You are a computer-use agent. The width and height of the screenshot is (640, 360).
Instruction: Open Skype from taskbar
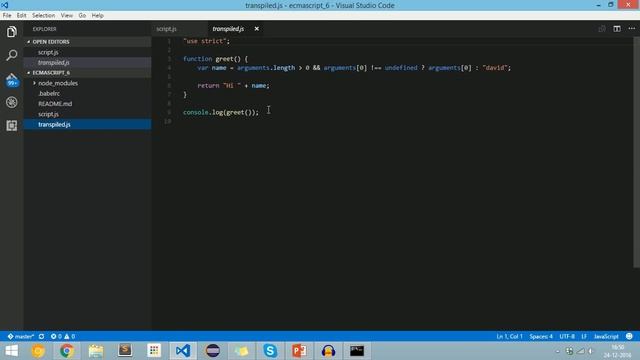pyautogui.click(x=270, y=351)
